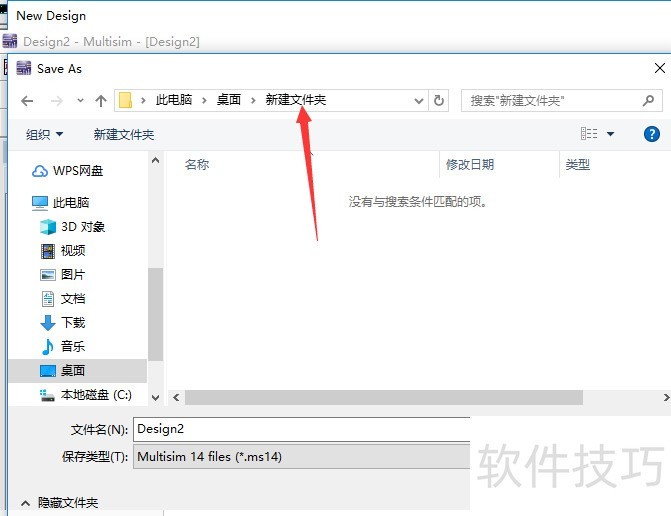Close the Save As dialog
The image size is (671, 516).
(x=659, y=68)
